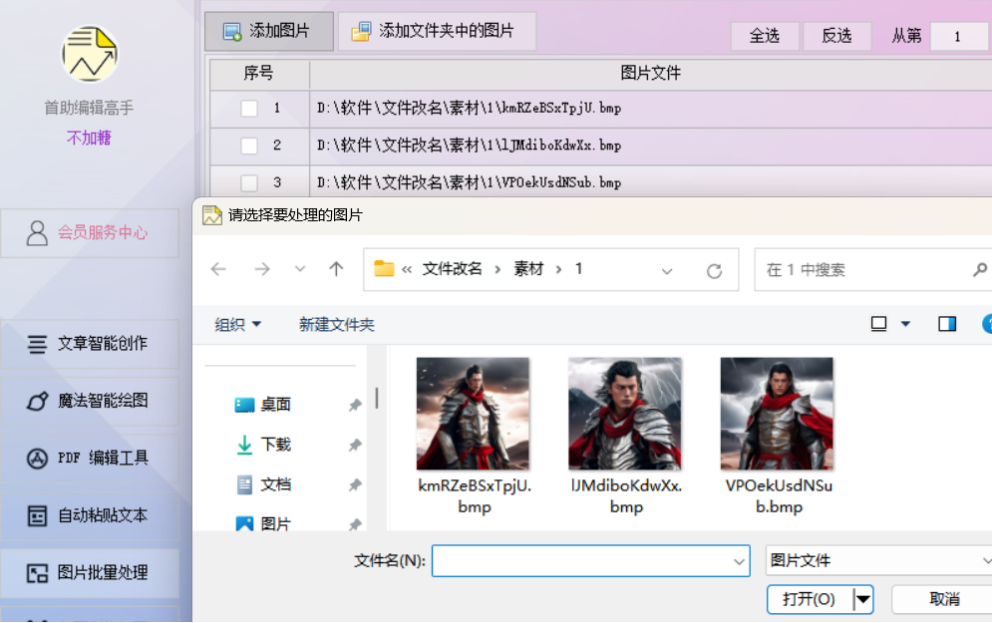This screenshot has width=992, height=623.
Task: Tick checkbox for row 2 lJMdiboKdwXx.bmp
Action: tap(249, 146)
